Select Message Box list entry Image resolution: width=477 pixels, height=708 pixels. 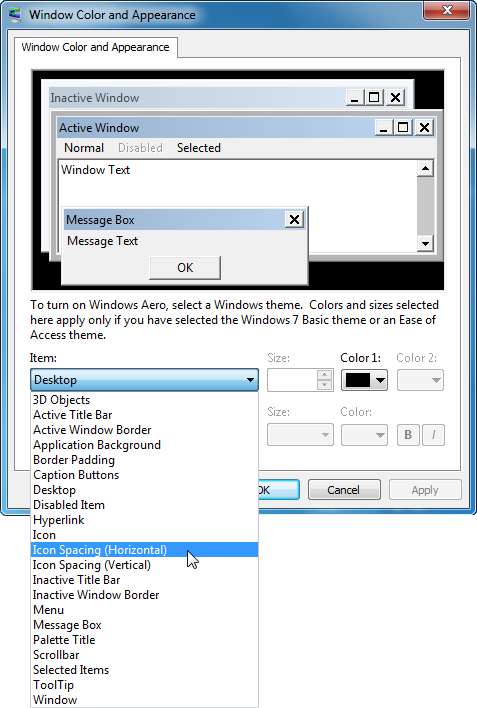click(x=145, y=625)
